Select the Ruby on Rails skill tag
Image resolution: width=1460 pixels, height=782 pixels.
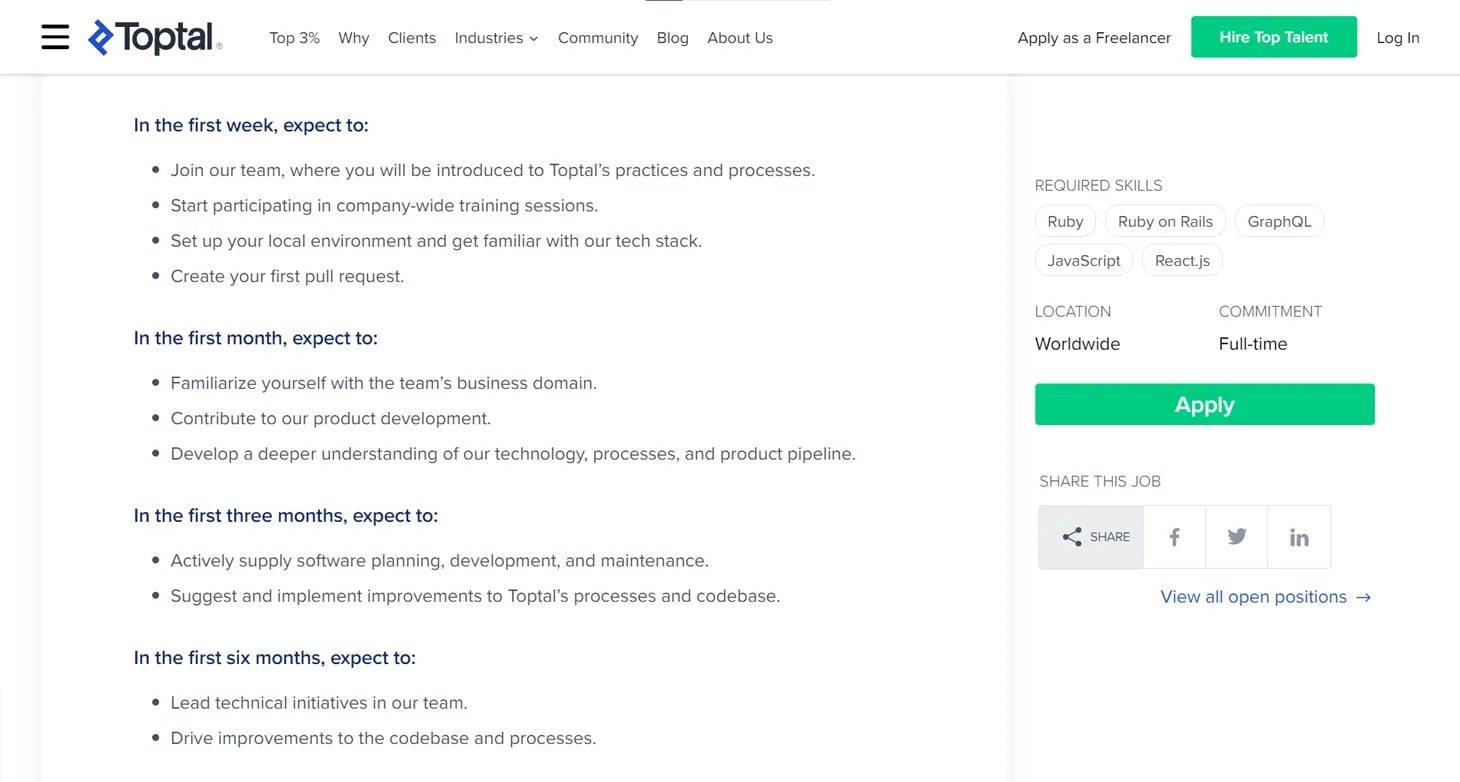point(1165,221)
